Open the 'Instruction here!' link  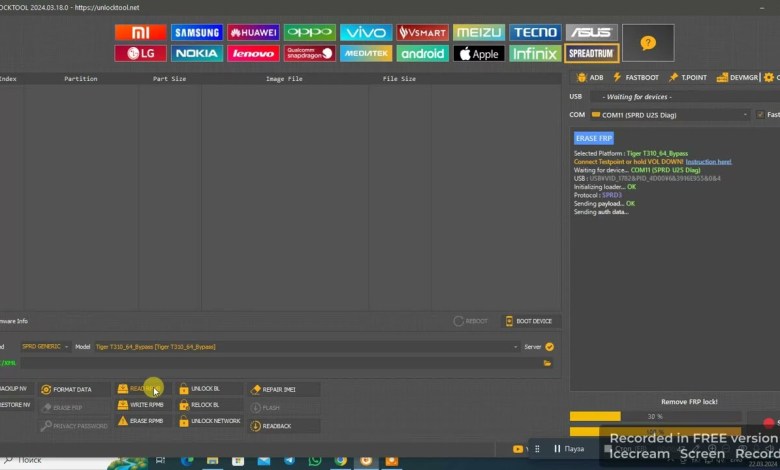pyautogui.click(x=708, y=161)
